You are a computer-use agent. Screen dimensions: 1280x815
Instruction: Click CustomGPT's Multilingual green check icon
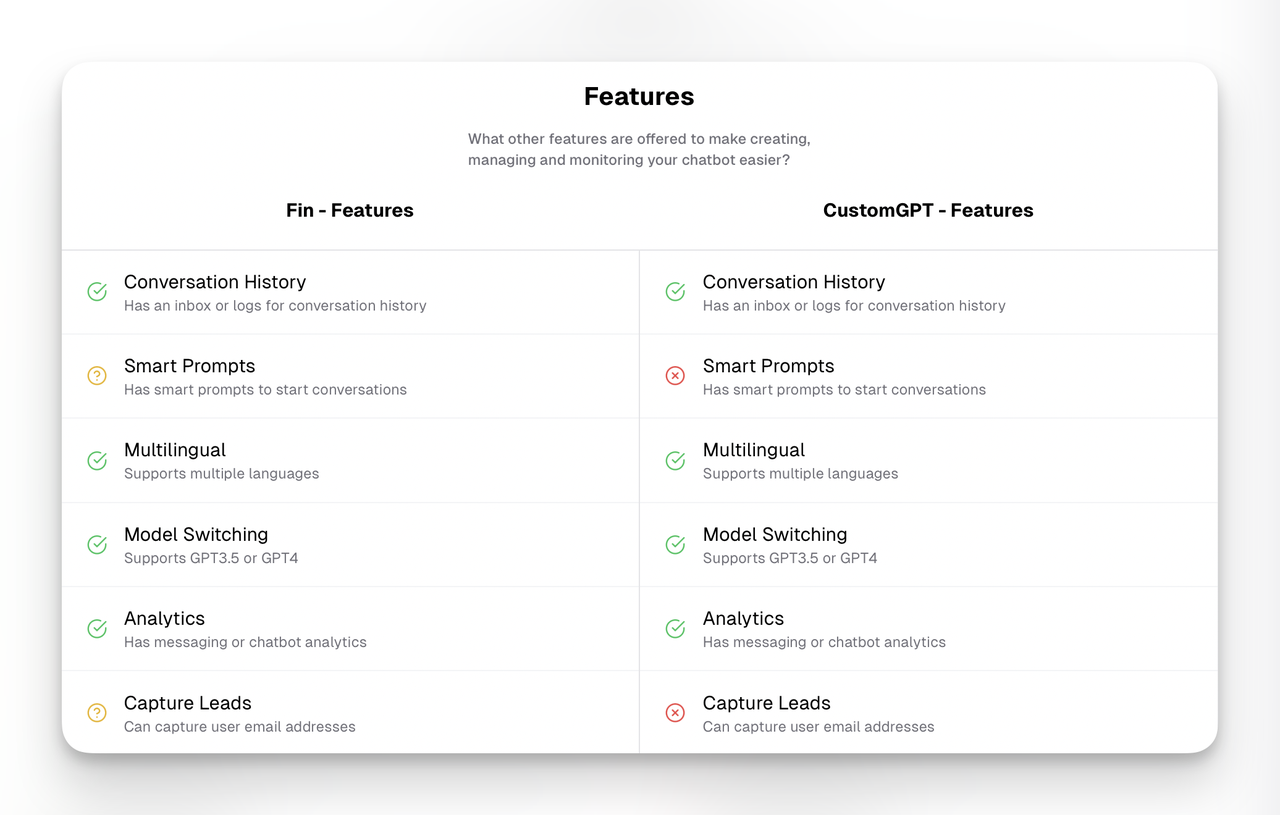[676, 460]
